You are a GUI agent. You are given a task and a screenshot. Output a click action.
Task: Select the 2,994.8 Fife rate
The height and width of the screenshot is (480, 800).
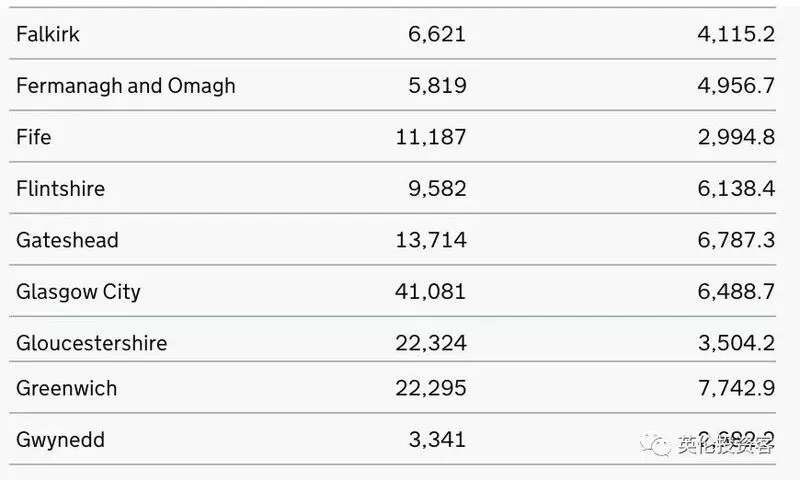737,137
